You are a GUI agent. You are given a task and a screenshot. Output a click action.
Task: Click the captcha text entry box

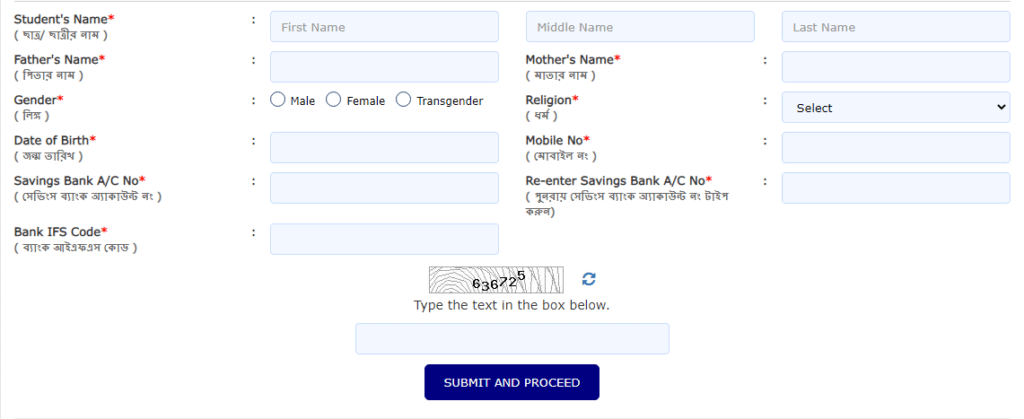coord(512,339)
